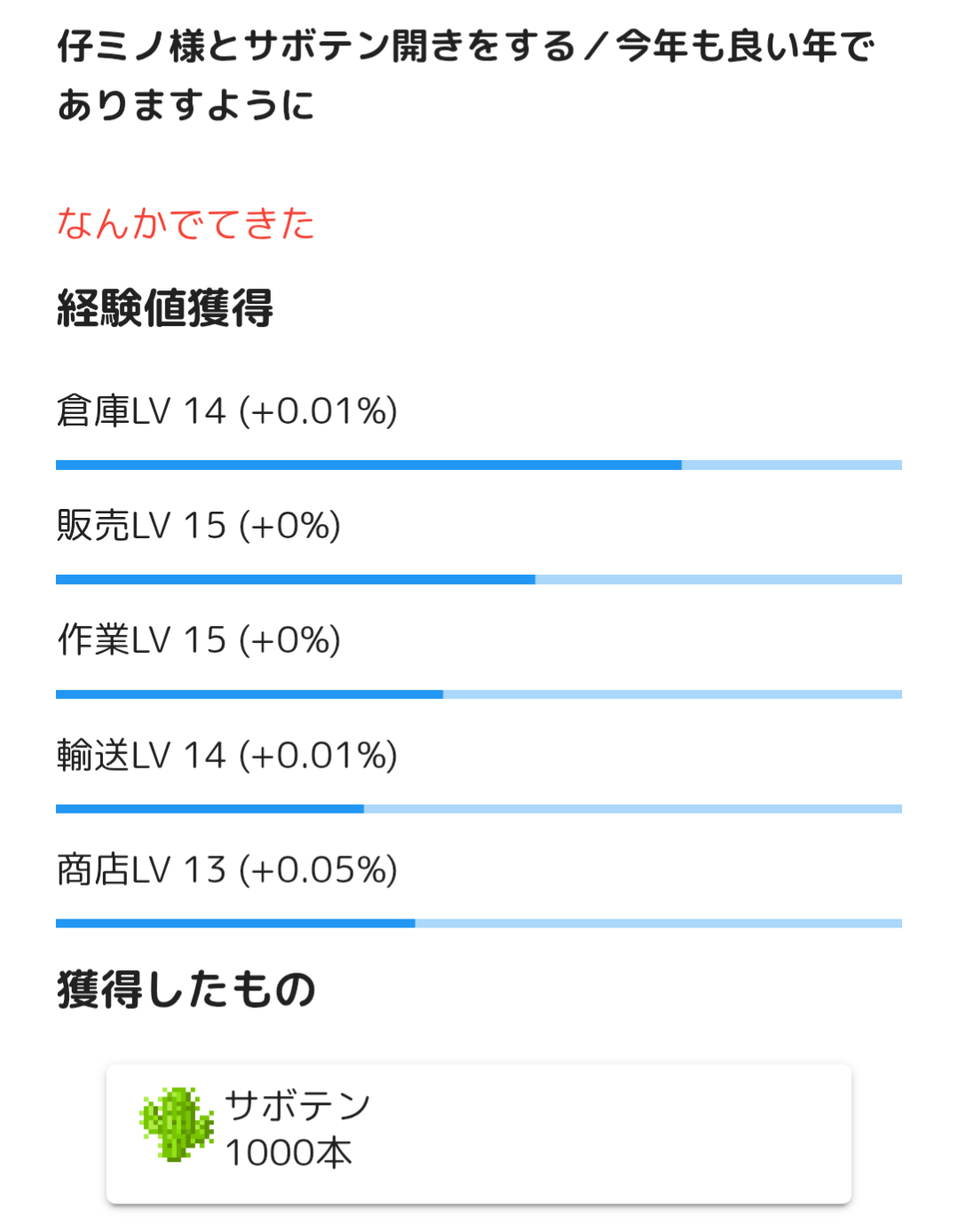This screenshot has width=958, height=1232.
Task: Select the 経験値獲得 heading
Action: pos(165,309)
